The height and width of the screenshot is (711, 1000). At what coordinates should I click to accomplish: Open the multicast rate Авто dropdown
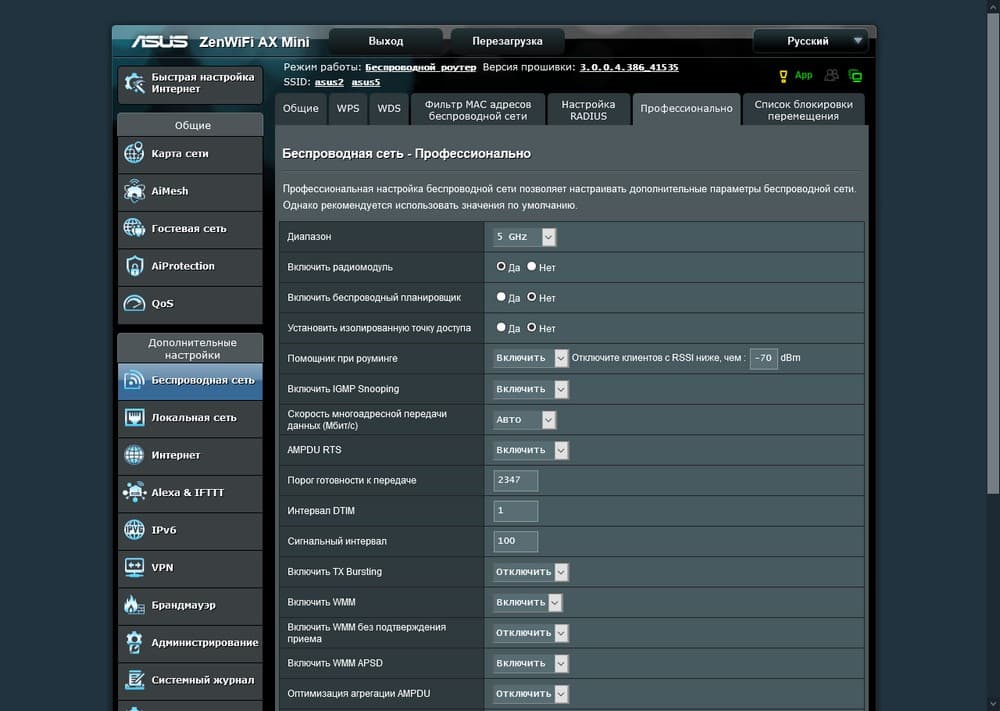pos(524,420)
